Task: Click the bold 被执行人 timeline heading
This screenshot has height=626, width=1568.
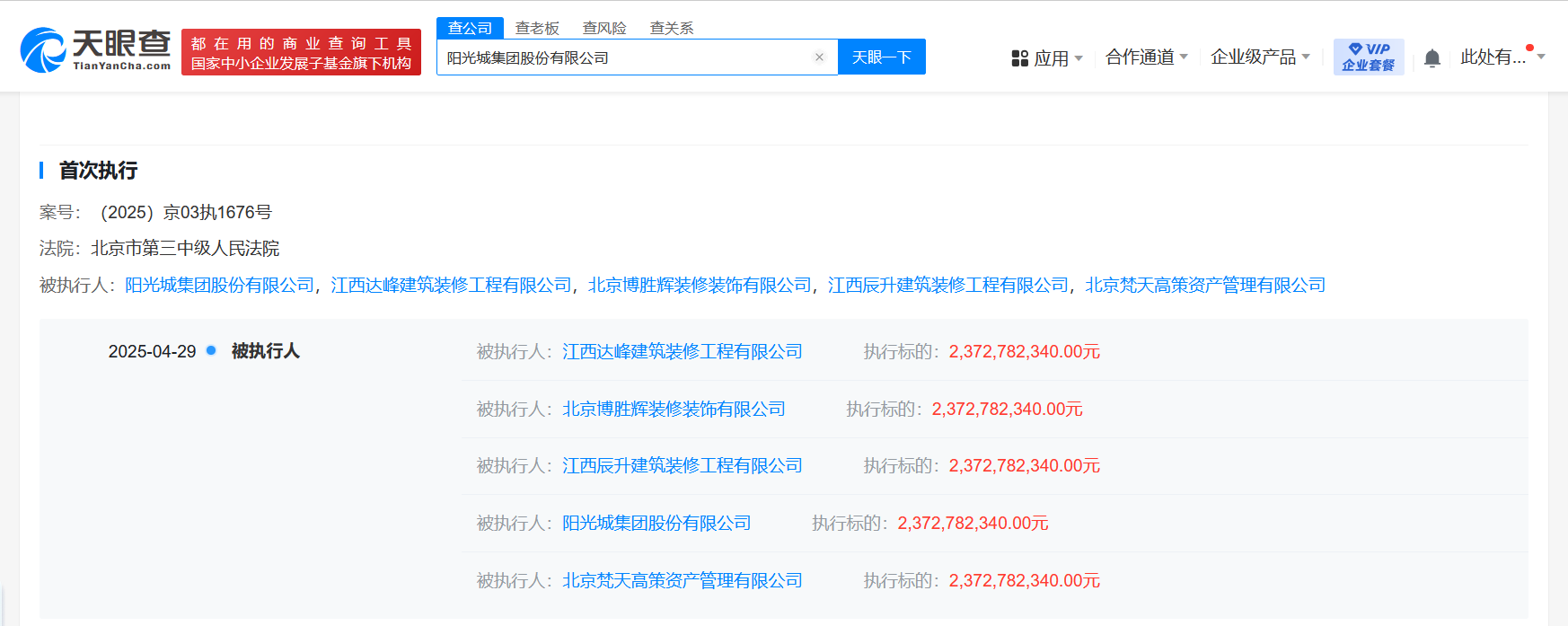Action: (x=266, y=350)
